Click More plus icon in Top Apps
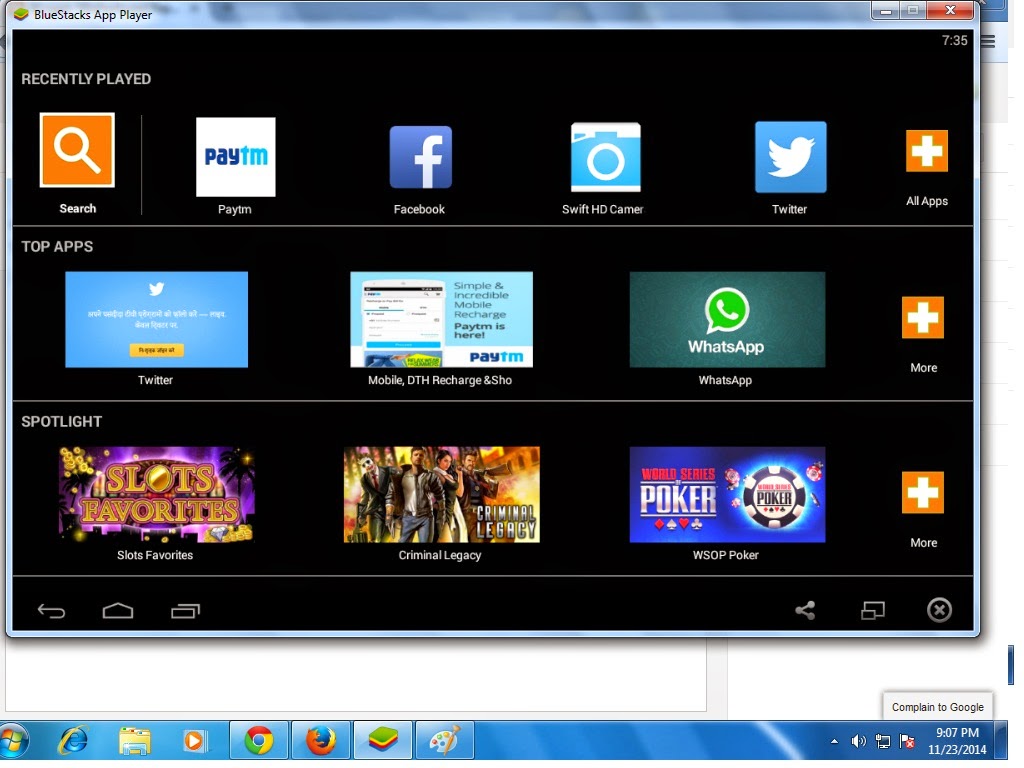Viewport: 1024px width, 768px height. 923,317
